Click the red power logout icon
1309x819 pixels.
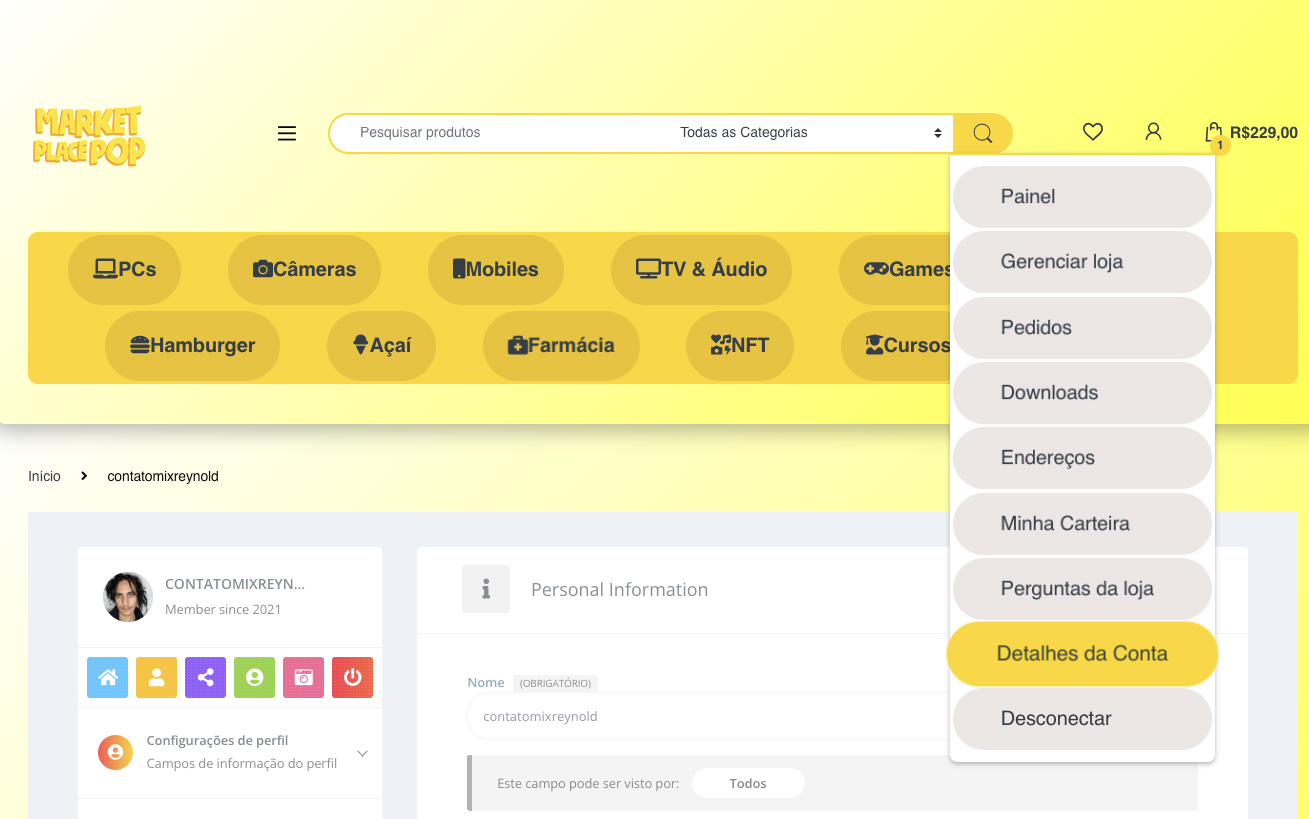[352, 677]
